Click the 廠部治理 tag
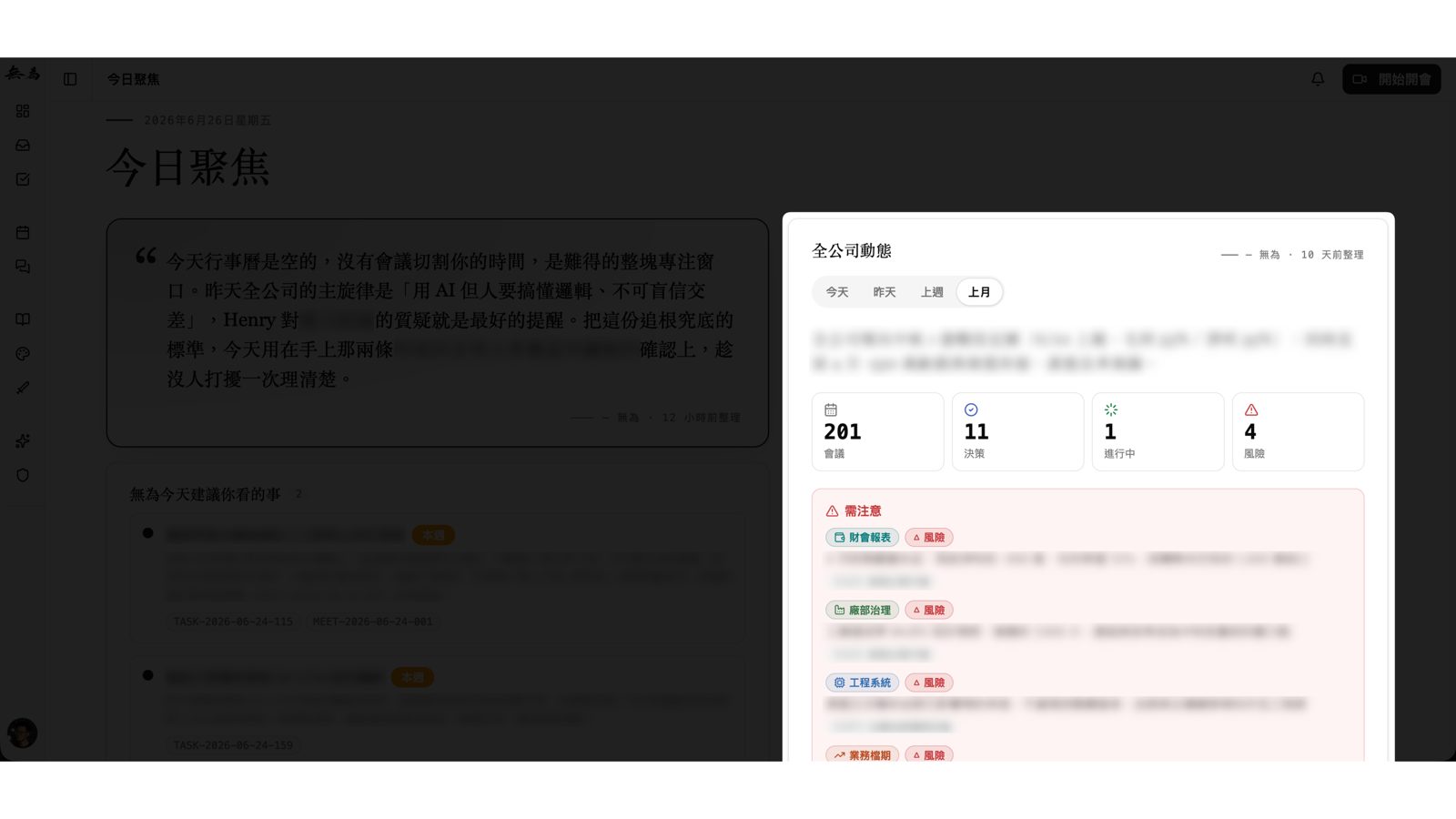This screenshot has height=819, width=1456. tap(862, 610)
